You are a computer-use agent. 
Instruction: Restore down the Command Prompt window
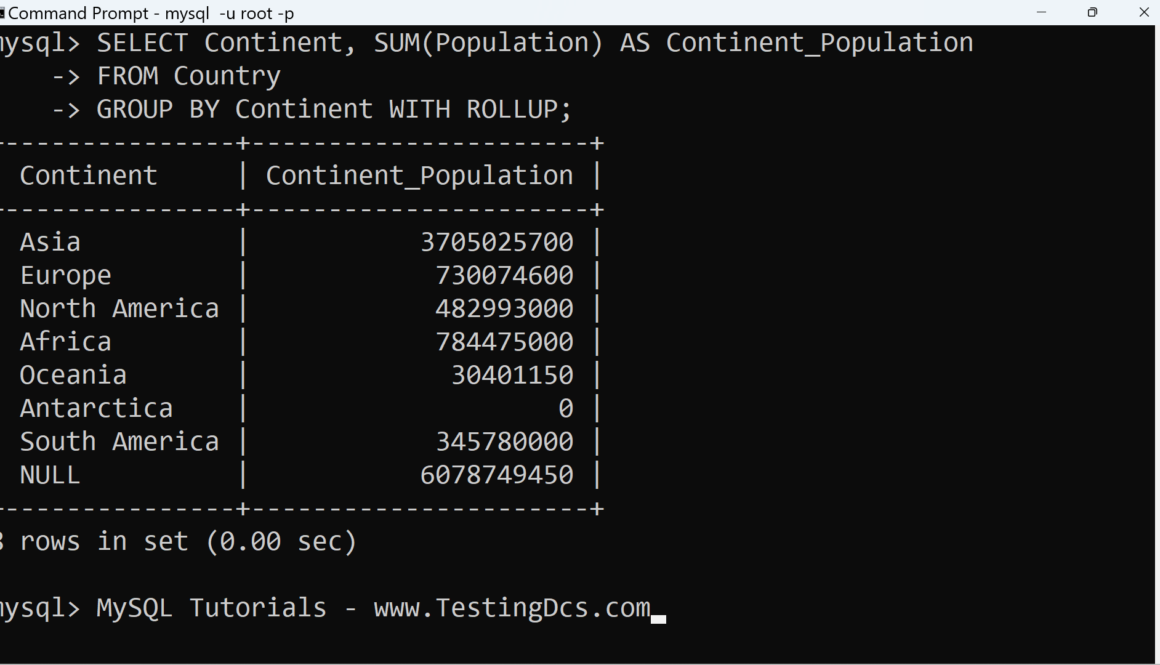click(x=1092, y=13)
